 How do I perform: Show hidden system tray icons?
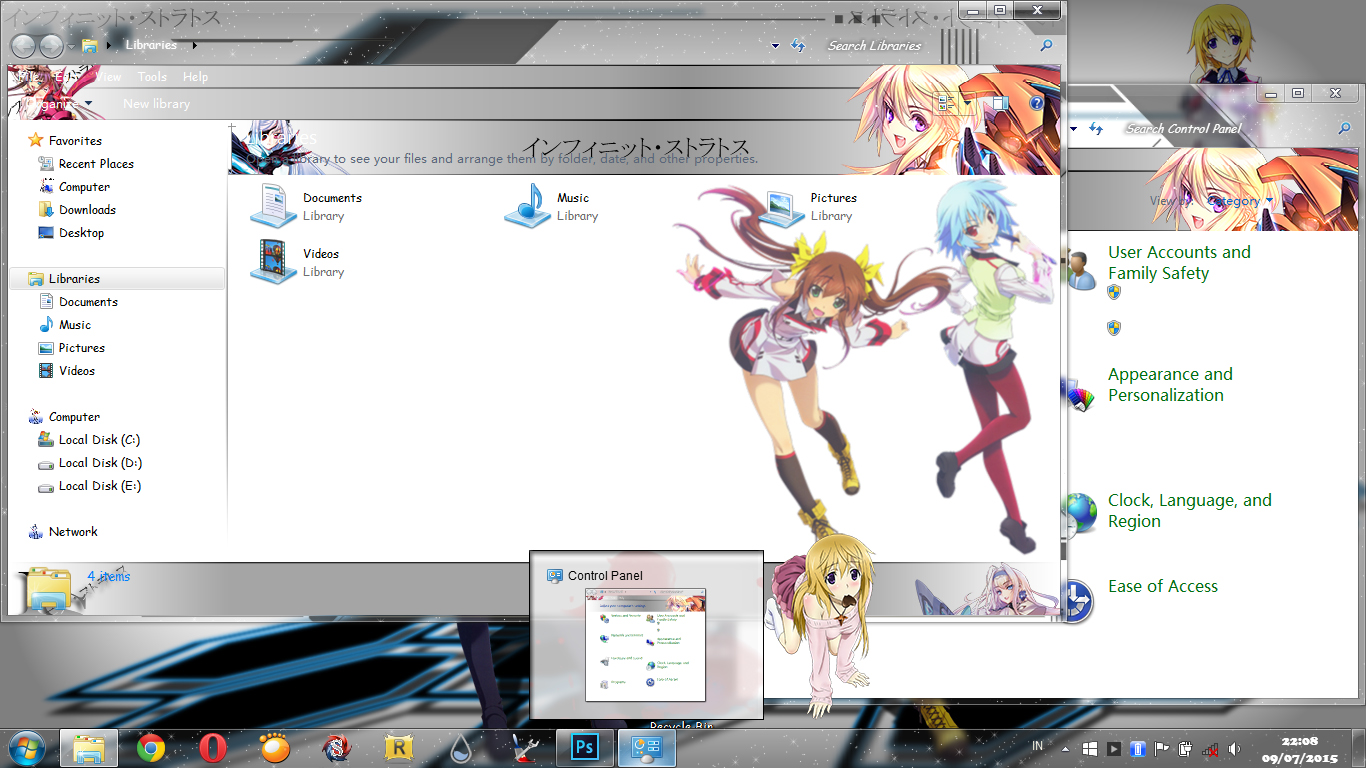click(1066, 749)
